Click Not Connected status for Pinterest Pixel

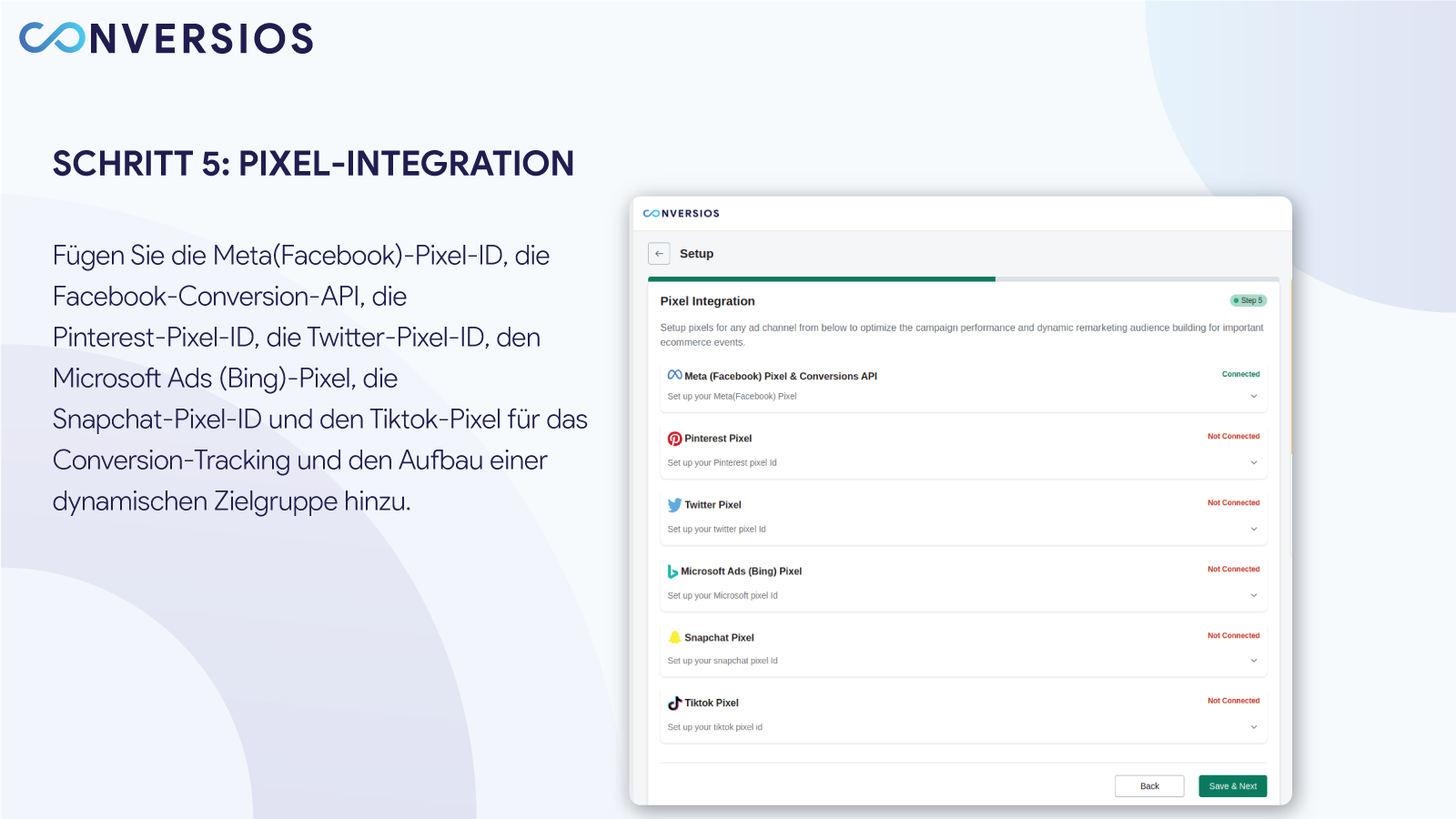coord(1234,436)
